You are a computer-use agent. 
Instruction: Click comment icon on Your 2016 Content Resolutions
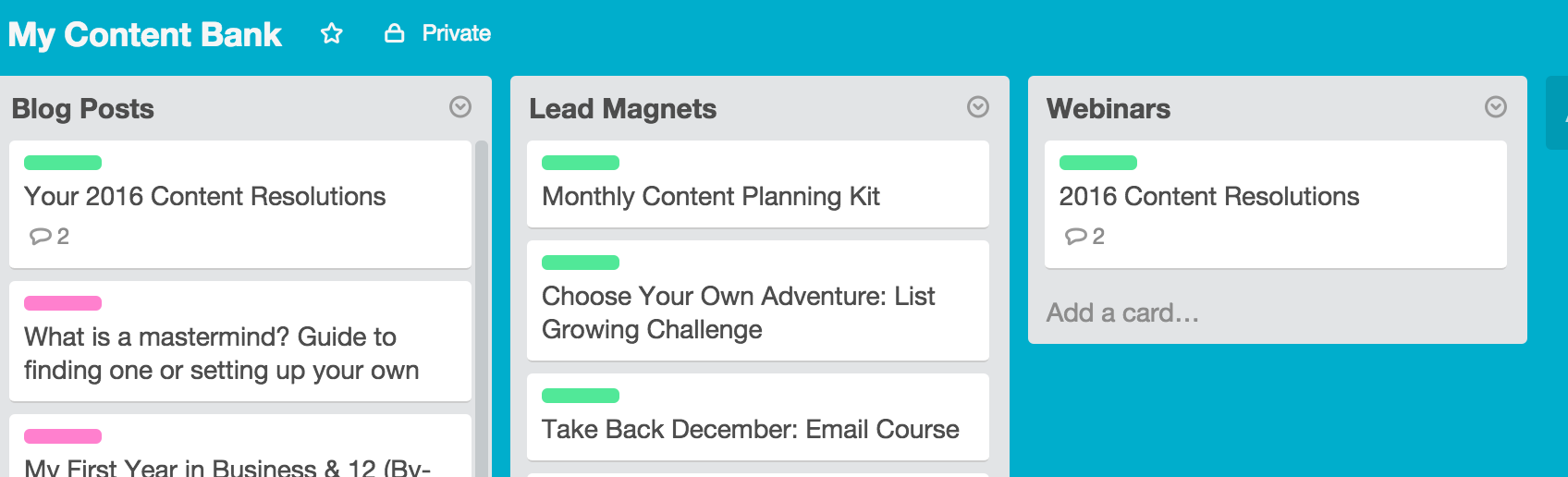[x=40, y=237]
